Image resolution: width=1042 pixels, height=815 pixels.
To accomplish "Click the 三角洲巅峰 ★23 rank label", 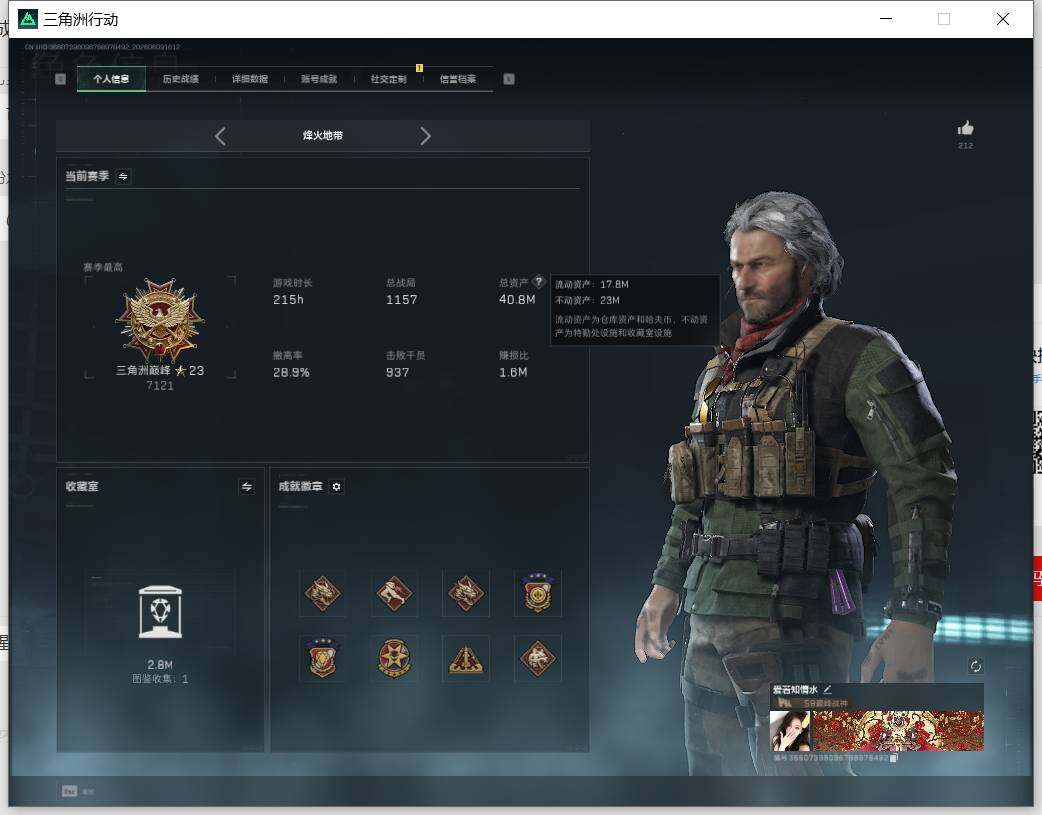I will [160, 370].
